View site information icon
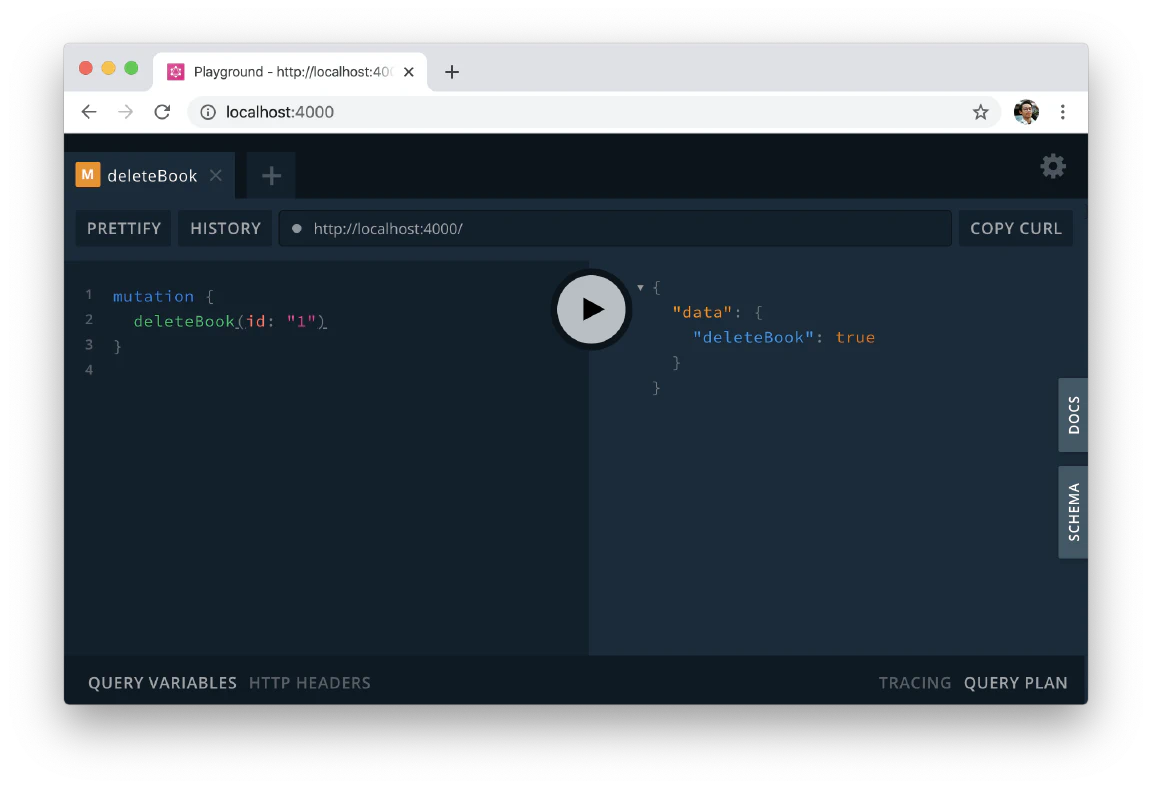This screenshot has height=789, width=1152. (208, 112)
